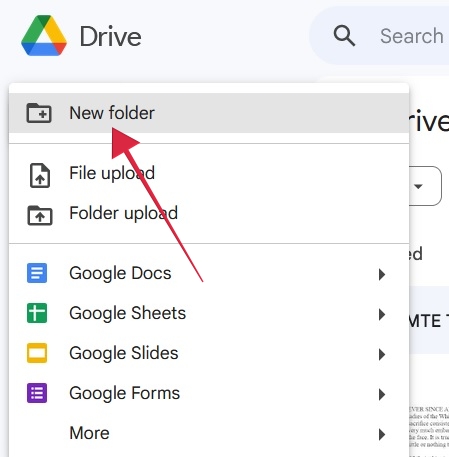Screen dimensions: 449x457
Task: Click the purple Google Forms icon
Action: click(37, 393)
